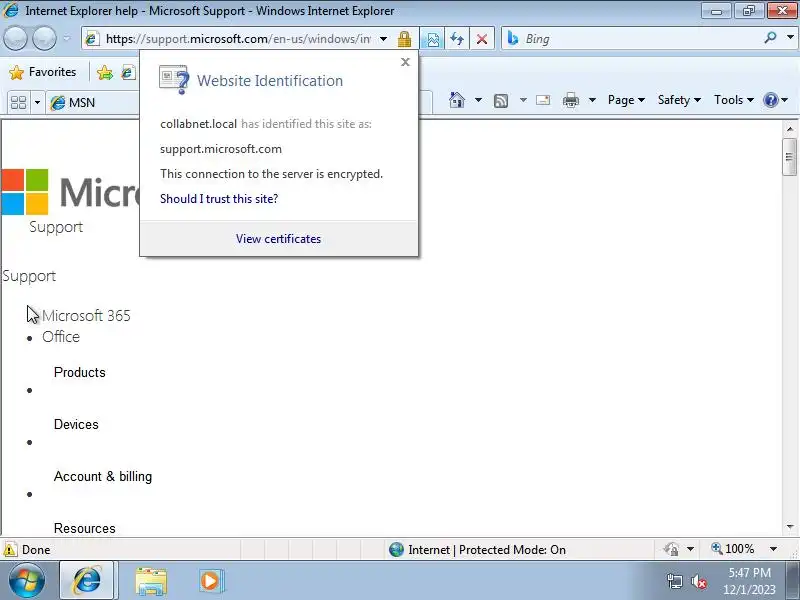Open the Quick Tabs grid icon
The height and width of the screenshot is (600, 800).
click(x=18, y=103)
